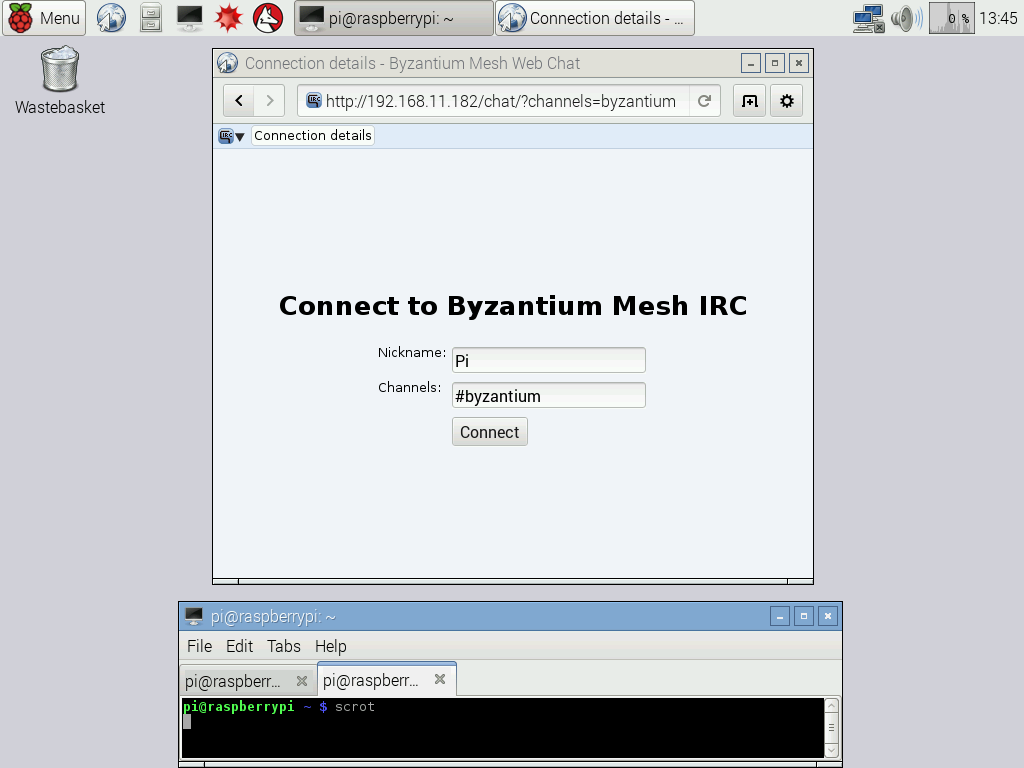1024x768 pixels.
Task: Click the Channels input field
Action: [x=549, y=396]
